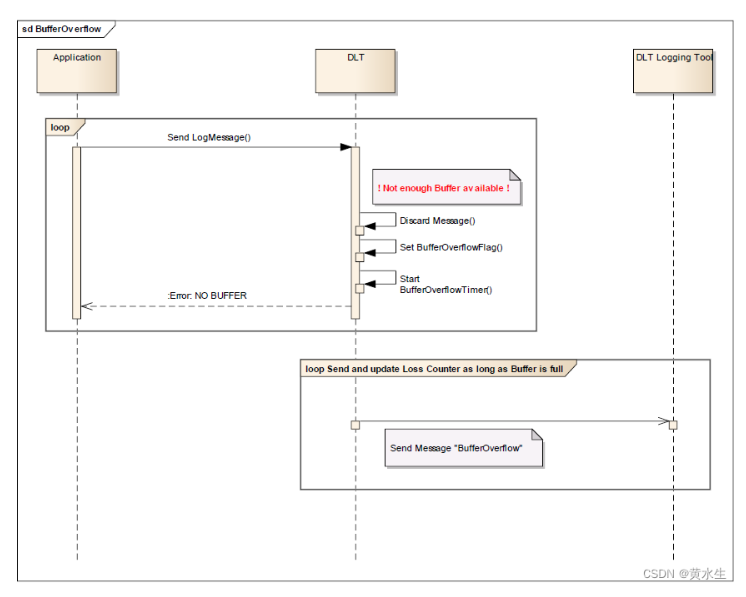
Task: Click the Start BufferOverflowTimer() label
Action: [445, 284]
